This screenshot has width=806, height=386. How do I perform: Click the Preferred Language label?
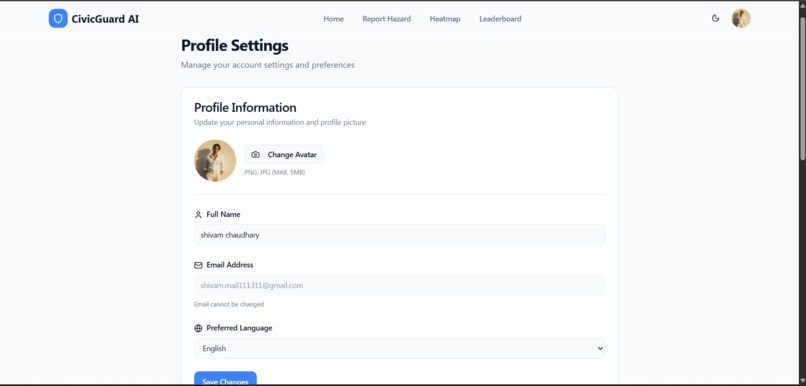pyautogui.click(x=239, y=328)
